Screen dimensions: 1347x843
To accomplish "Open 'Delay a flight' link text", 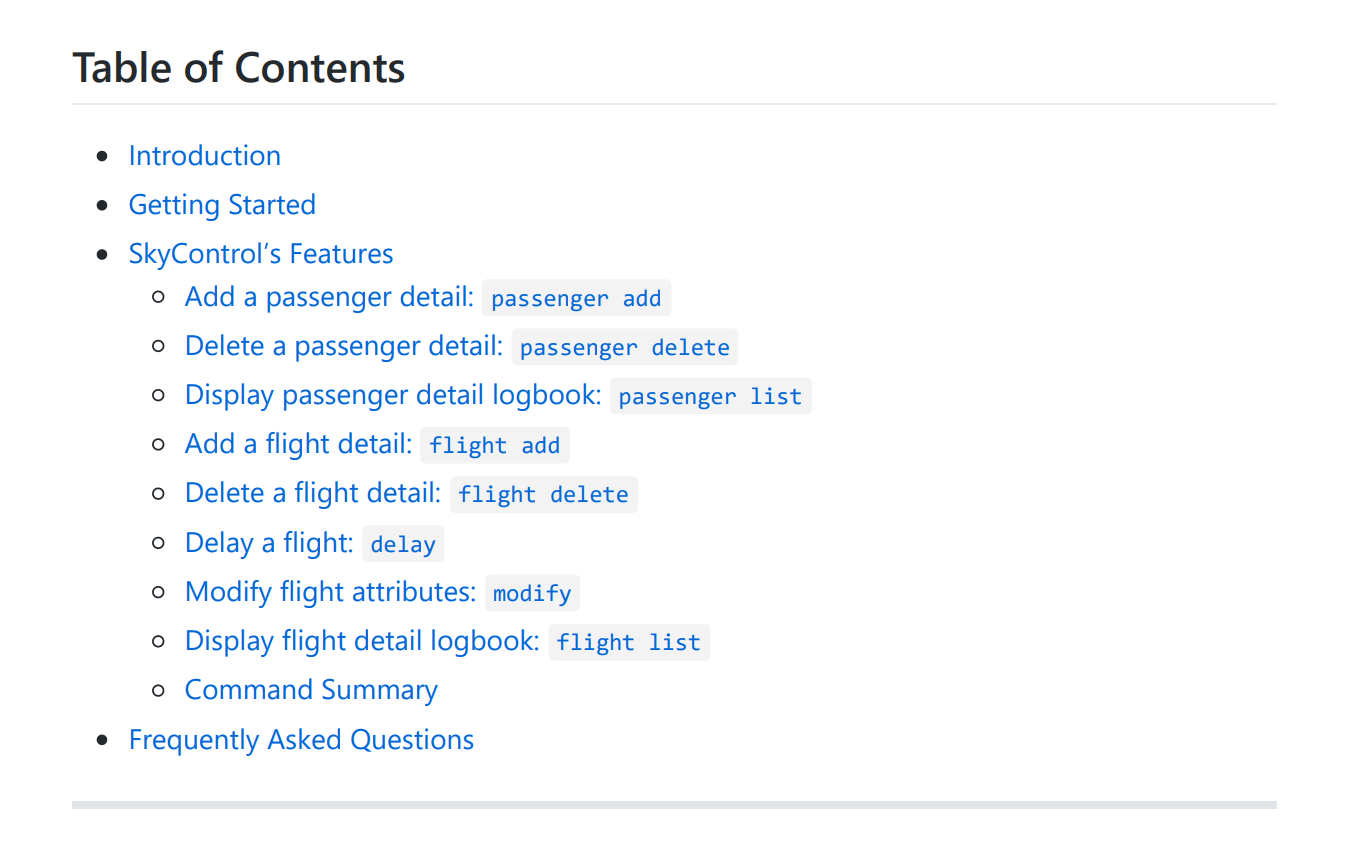I will [269, 543].
